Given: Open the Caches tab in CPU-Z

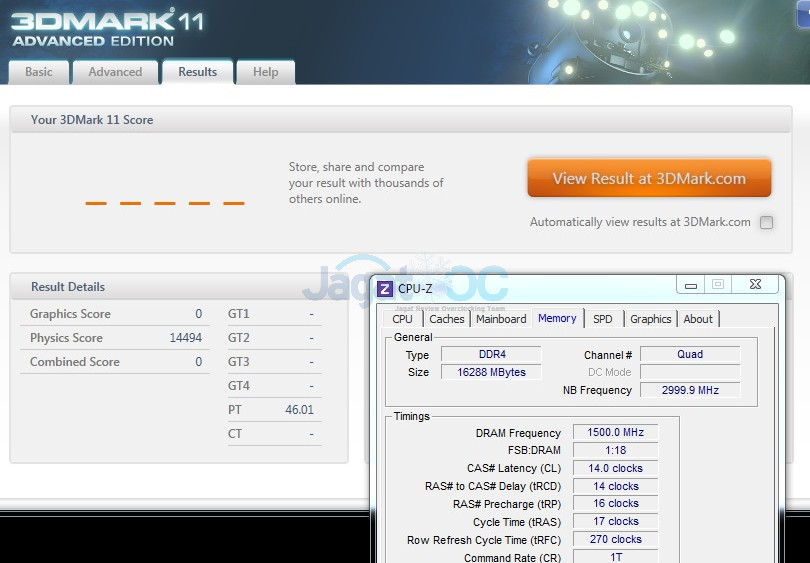Looking at the screenshot, I should point(447,319).
